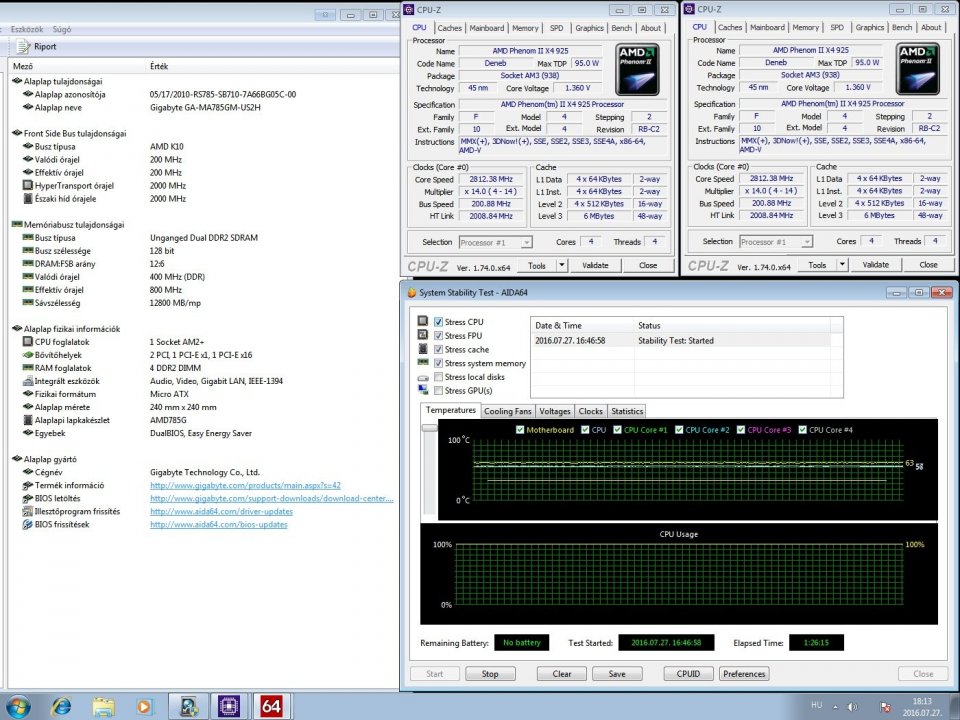This screenshot has height=720, width=960.
Task: Click the Stress GPU(s) monitor icon
Action: (x=422, y=390)
